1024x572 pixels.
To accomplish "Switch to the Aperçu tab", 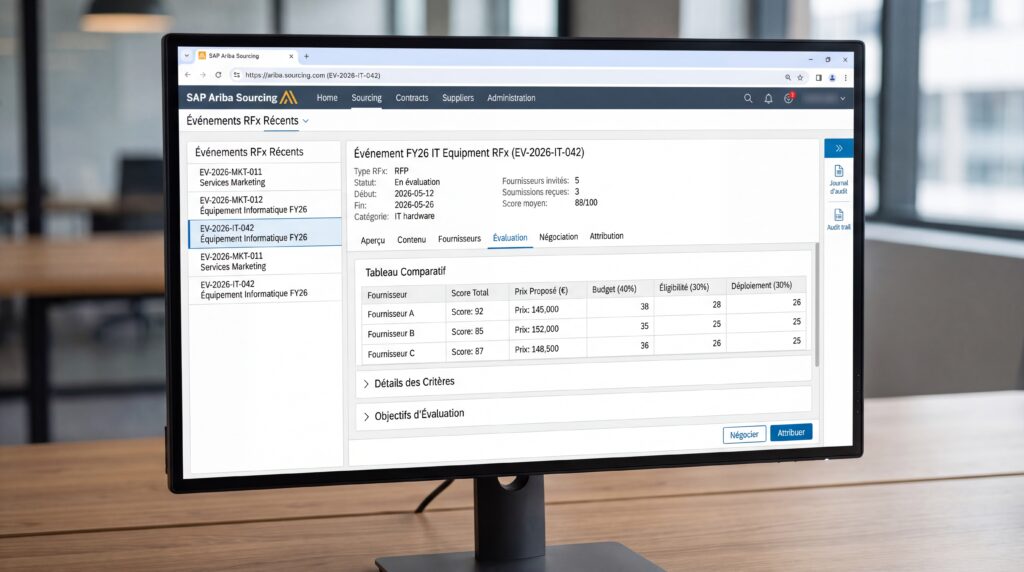I will pos(373,240).
